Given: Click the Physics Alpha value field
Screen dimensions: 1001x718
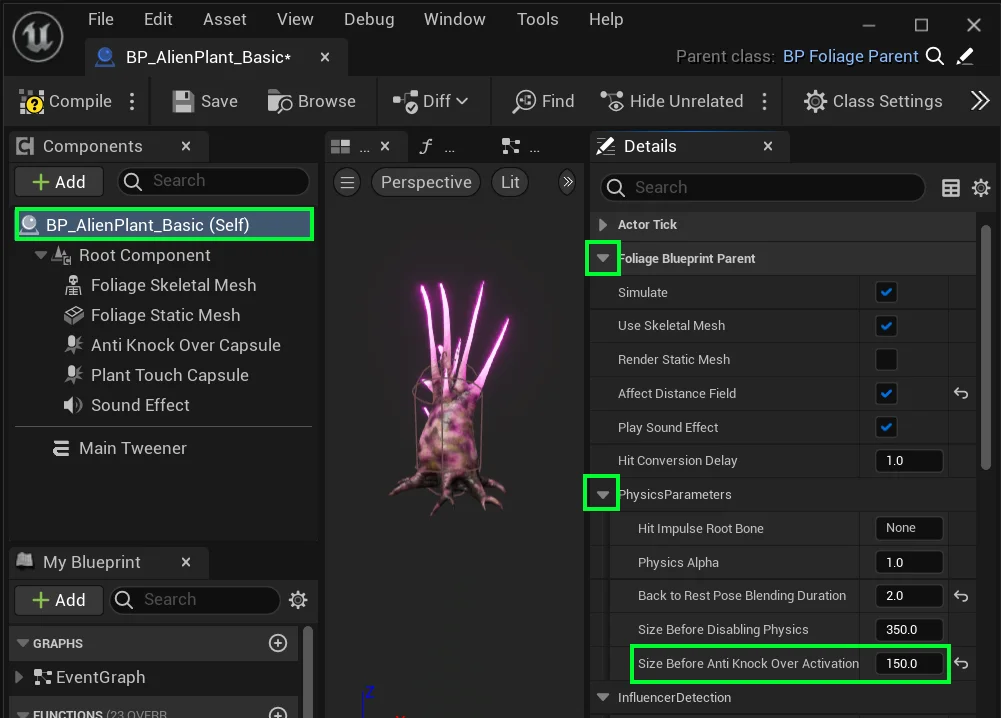Looking at the screenshot, I should pos(908,562).
